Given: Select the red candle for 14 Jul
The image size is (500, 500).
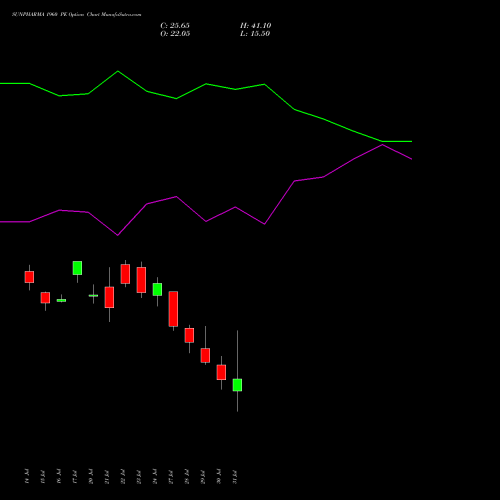Looking at the screenshot, I should tap(29, 277).
